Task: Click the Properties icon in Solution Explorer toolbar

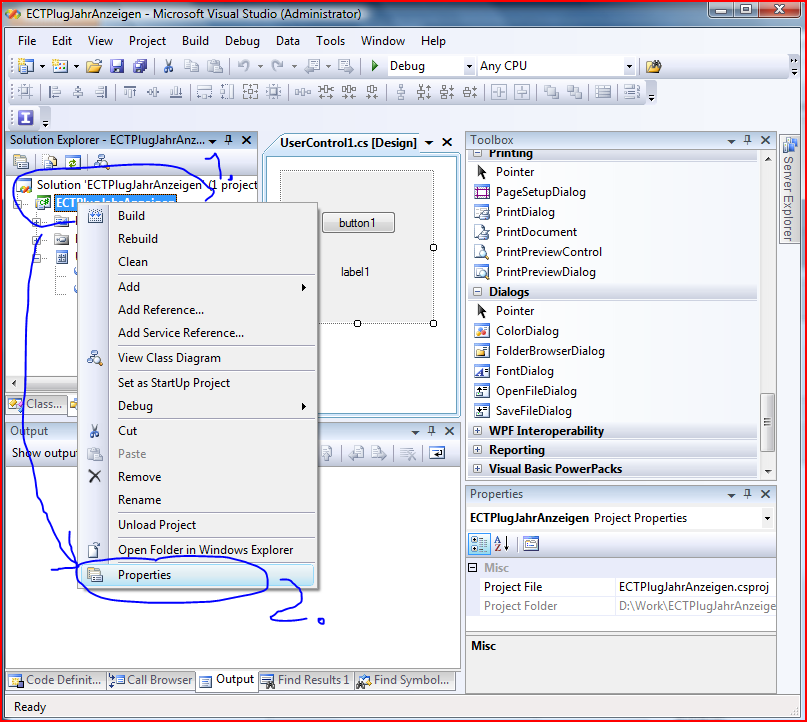Action: point(21,162)
